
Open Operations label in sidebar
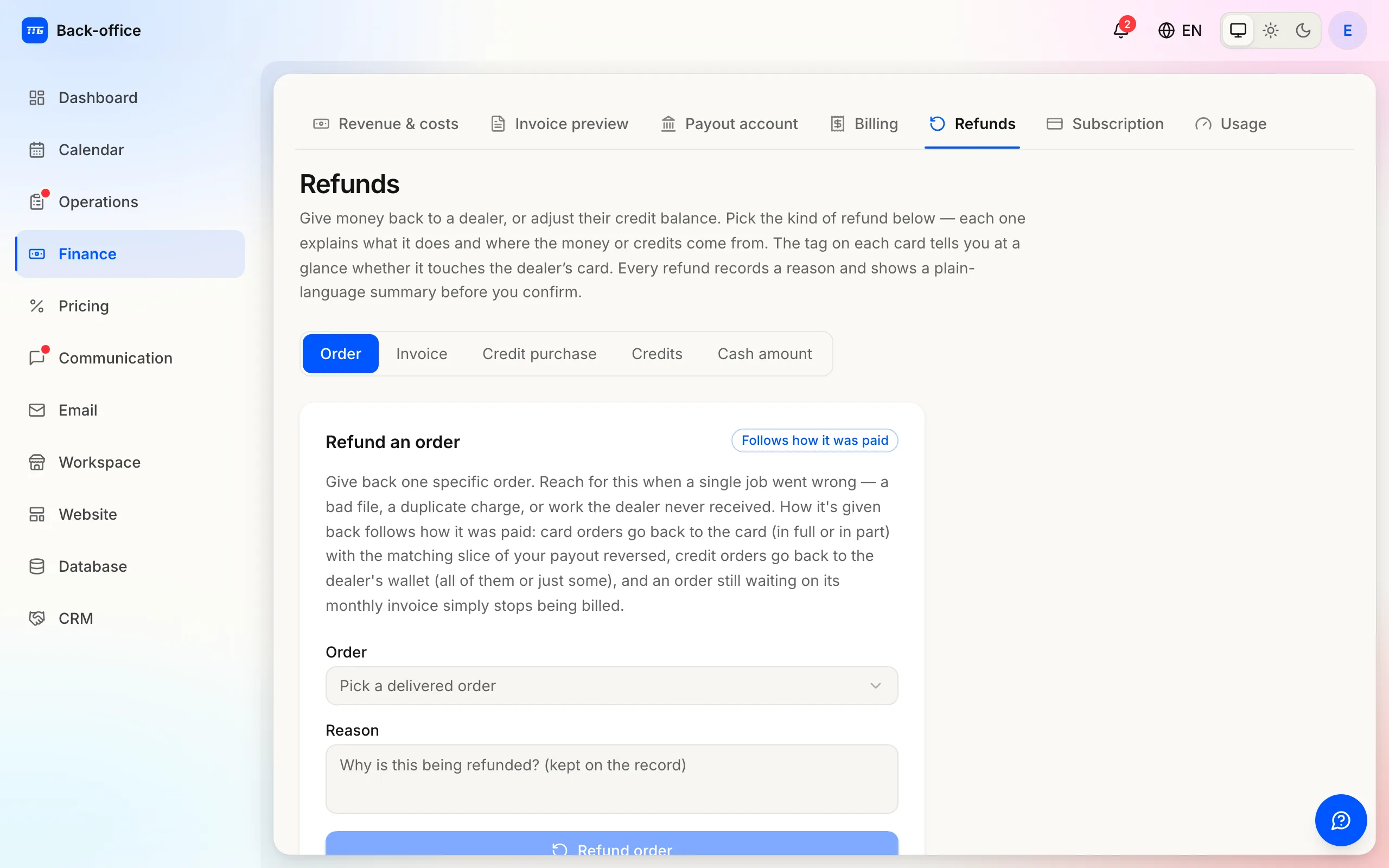(x=98, y=202)
